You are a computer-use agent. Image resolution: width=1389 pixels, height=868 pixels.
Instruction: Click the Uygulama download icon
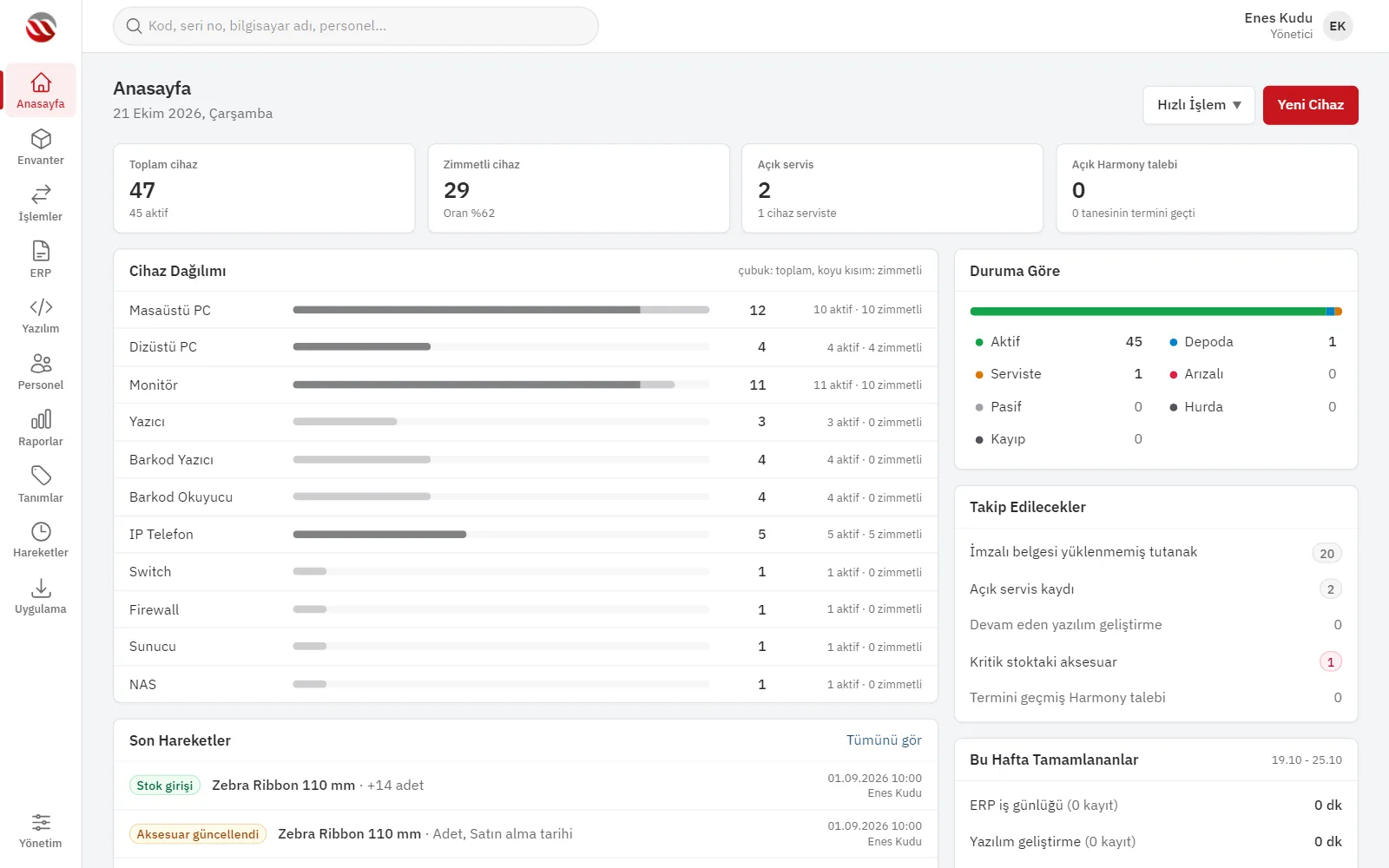pos(41,588)
